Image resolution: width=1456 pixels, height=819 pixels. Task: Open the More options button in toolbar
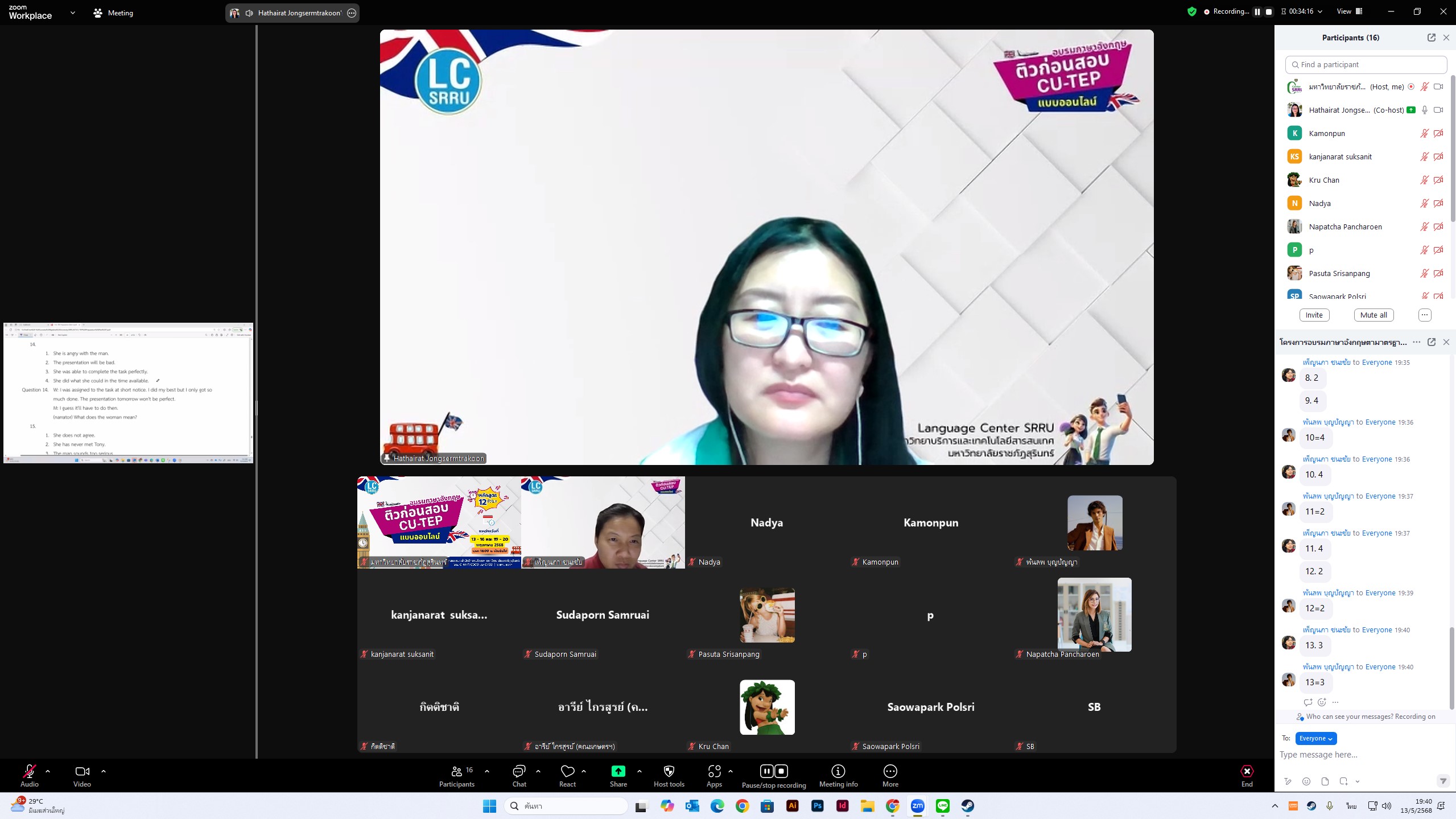pyautogui.click(x=890, y=776)
